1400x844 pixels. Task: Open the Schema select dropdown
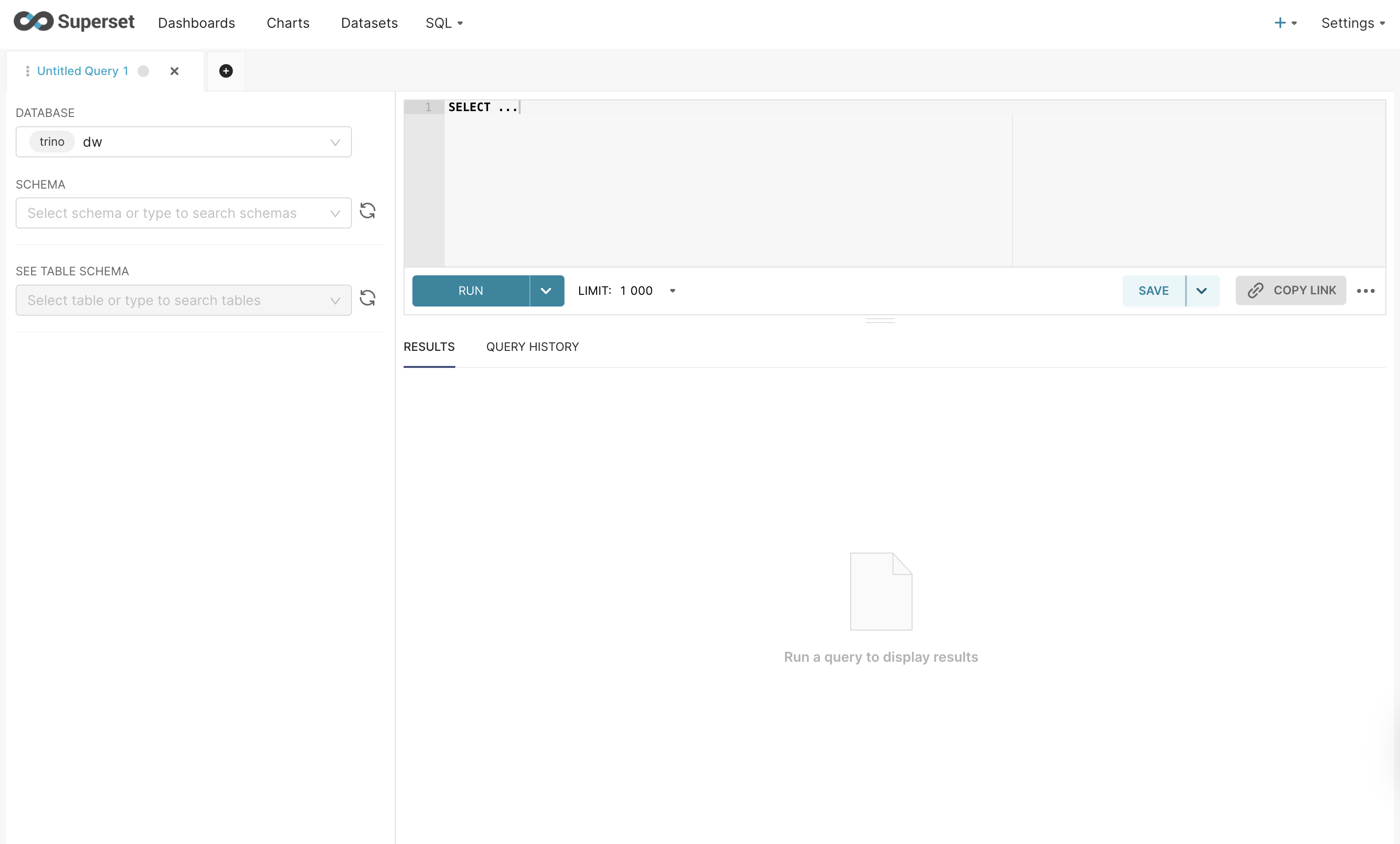[x=183, y=213]
